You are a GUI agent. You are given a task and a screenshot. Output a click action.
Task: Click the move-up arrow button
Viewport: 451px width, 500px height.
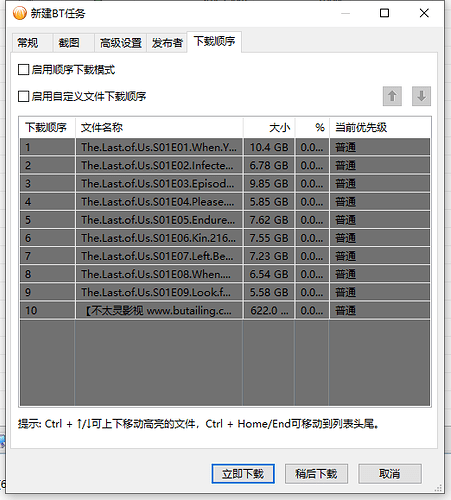click(392, 96)
